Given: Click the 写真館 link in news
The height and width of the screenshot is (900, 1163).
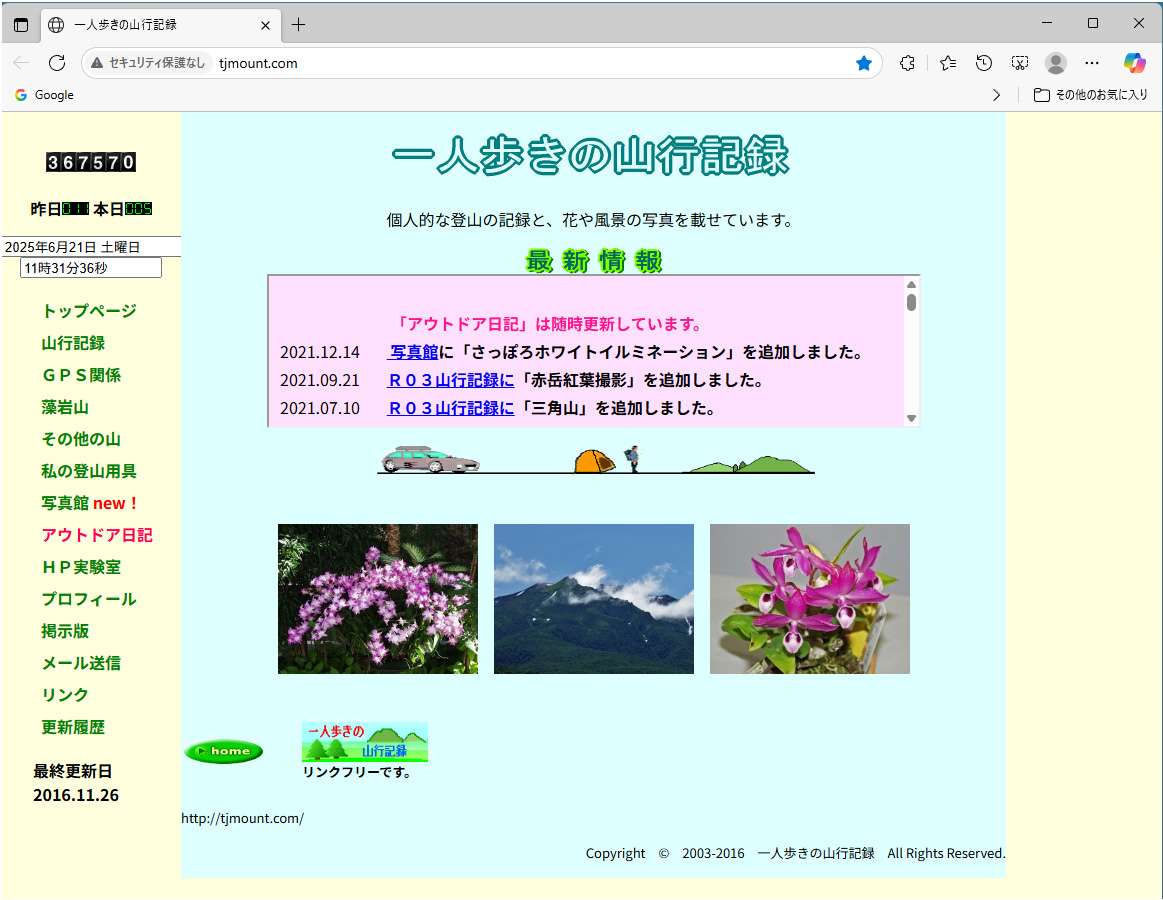Looking at the screenshot, I should click(x=414, y=352).
